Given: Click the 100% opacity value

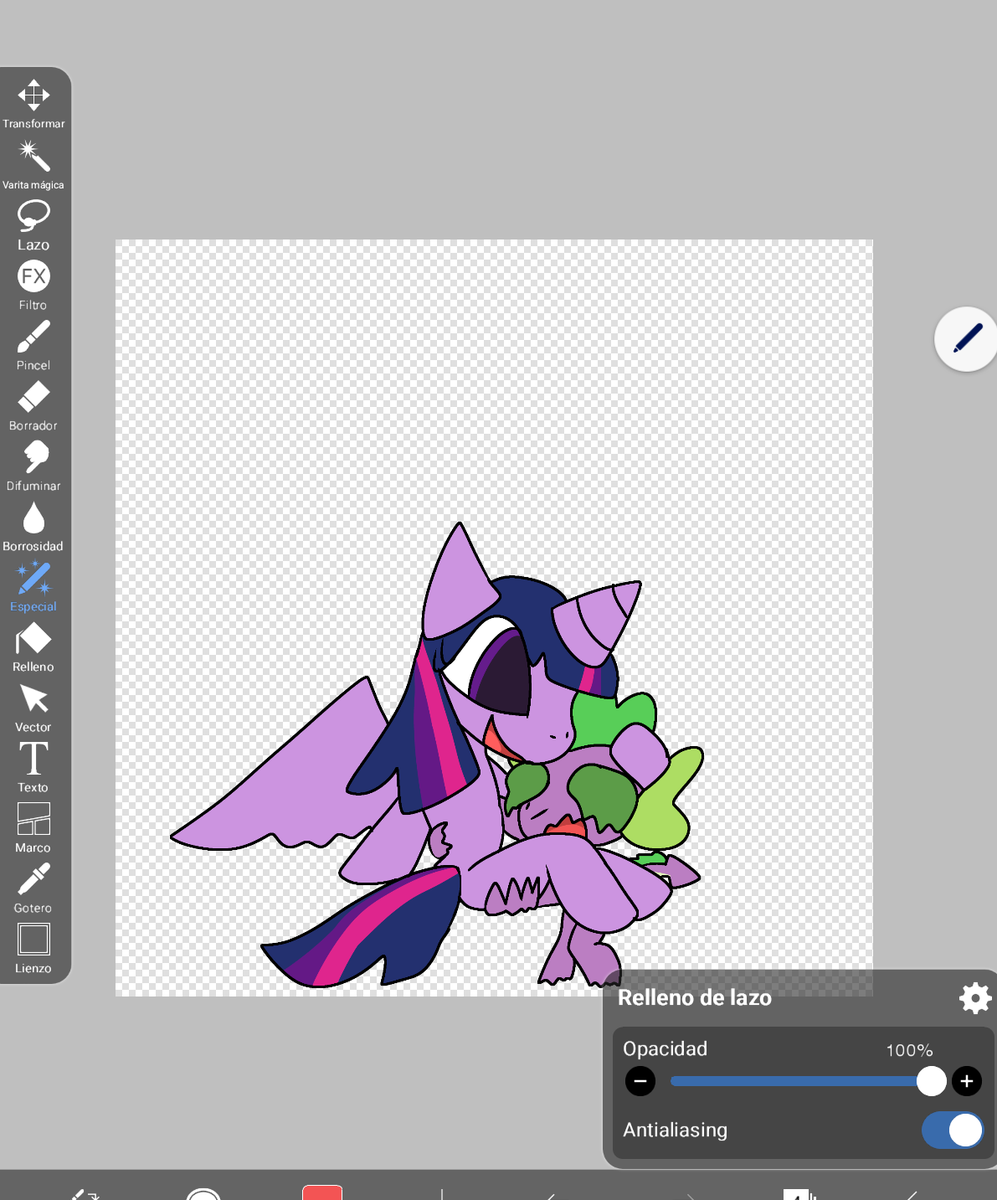Looking at the screenshot, I should click(x=909, y=1050).
